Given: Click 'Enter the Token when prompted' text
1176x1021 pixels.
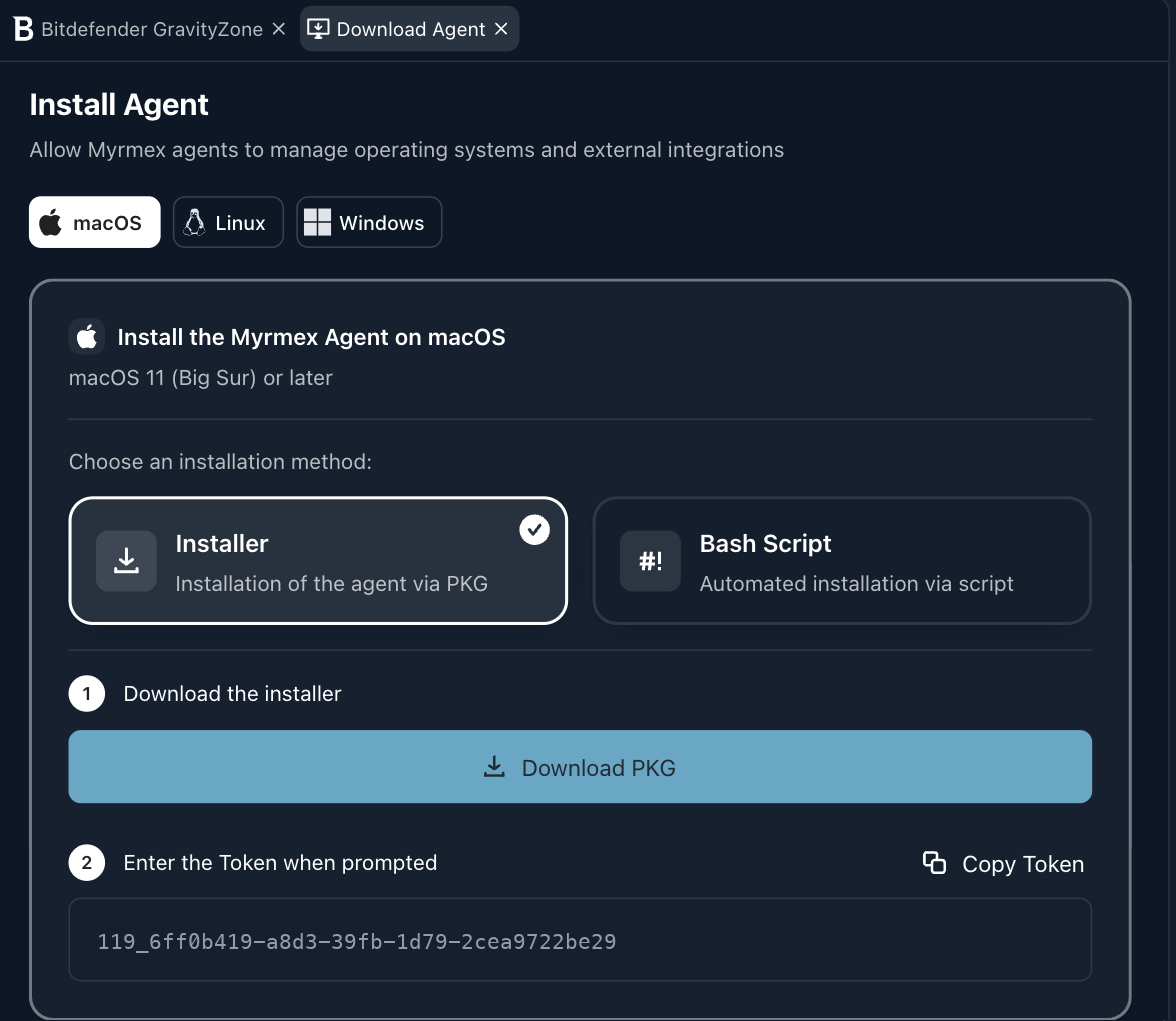Looking at the screenshot, I should pos(280,863).
